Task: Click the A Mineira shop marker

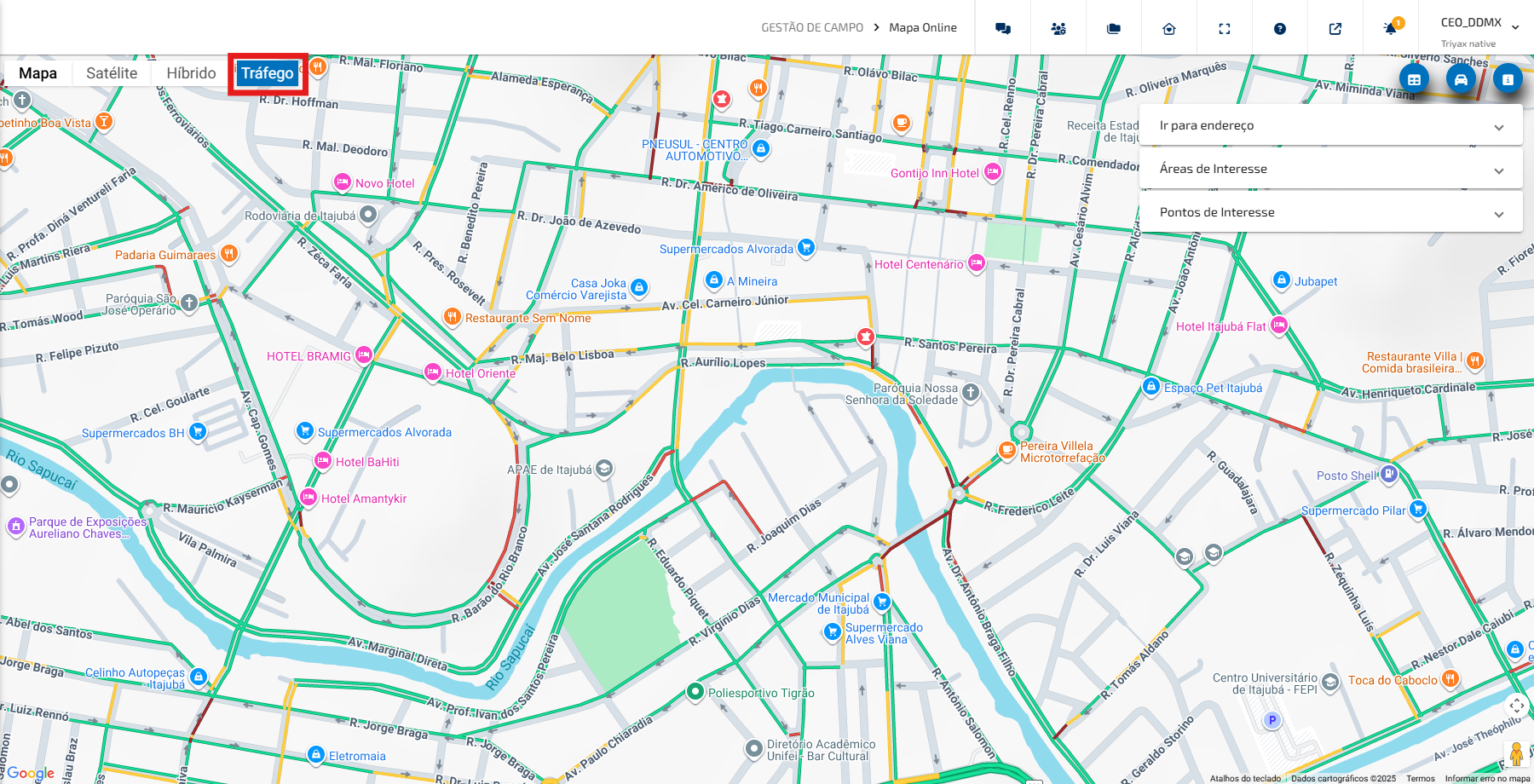Action: point(714,280)
